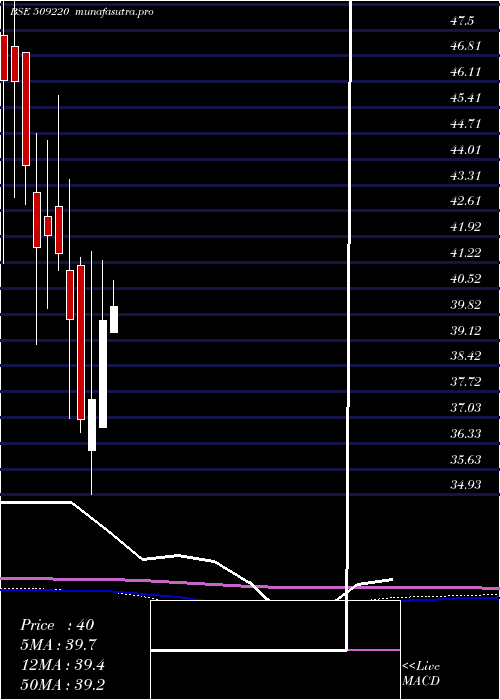Click the 47.5 price axis label
Image resolution: width=500 pixels, height=700 pixels.
point(462,21)
